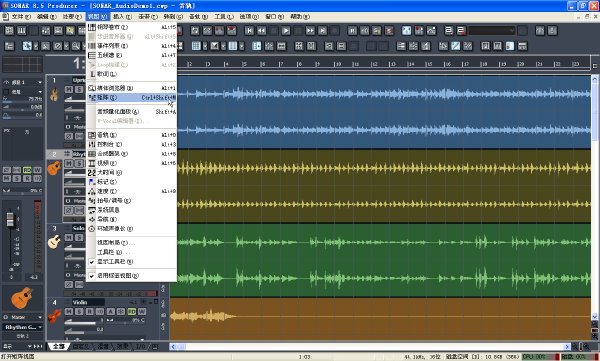Open Tempo view entry (Alt+9)

(132, 191)
